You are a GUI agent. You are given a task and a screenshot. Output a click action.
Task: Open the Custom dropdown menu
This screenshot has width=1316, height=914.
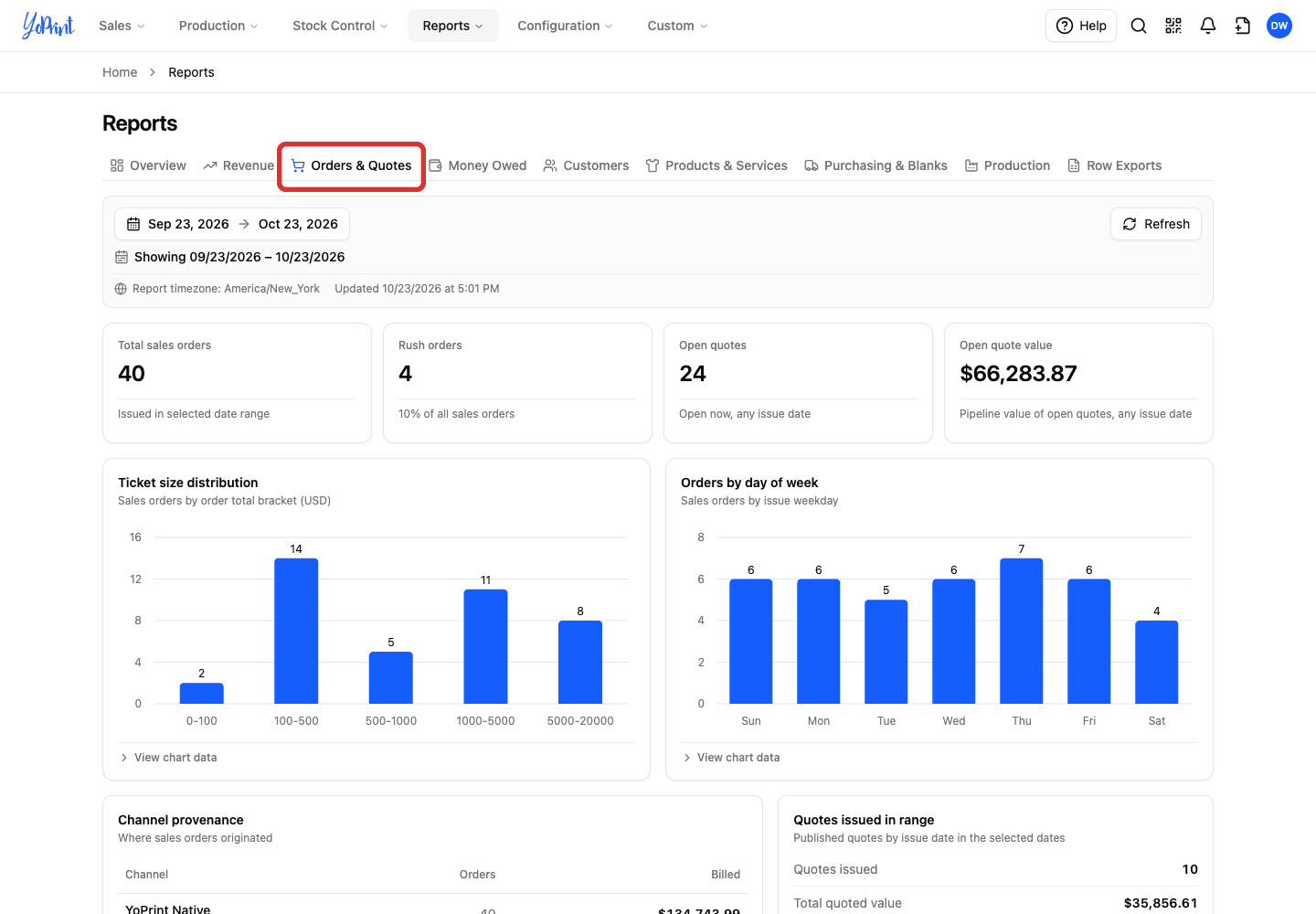point(677,26)
